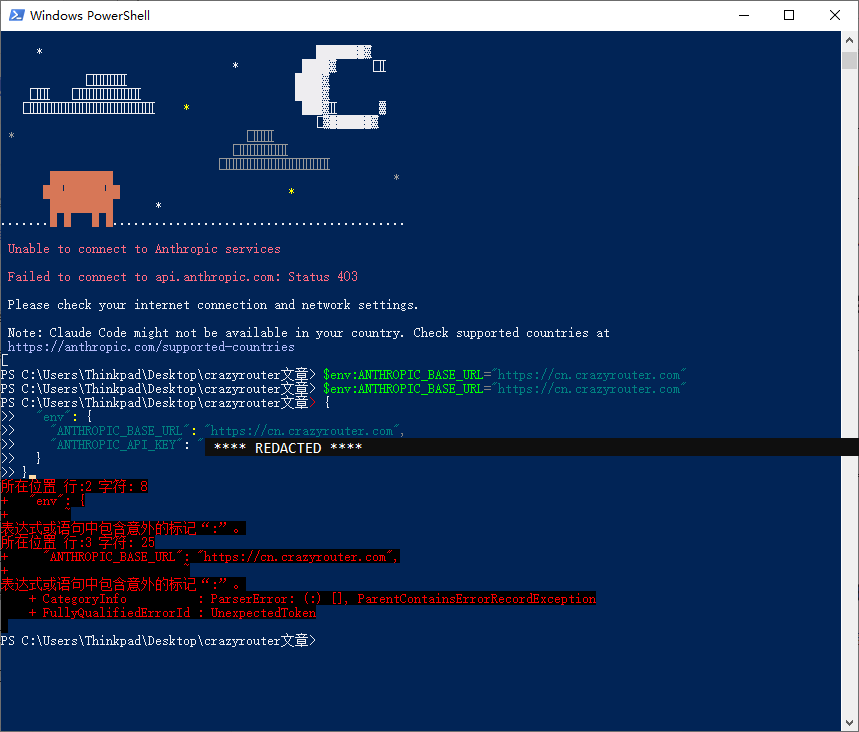Click the 'Note: Claude Code might not be available' line

[308, 333]
